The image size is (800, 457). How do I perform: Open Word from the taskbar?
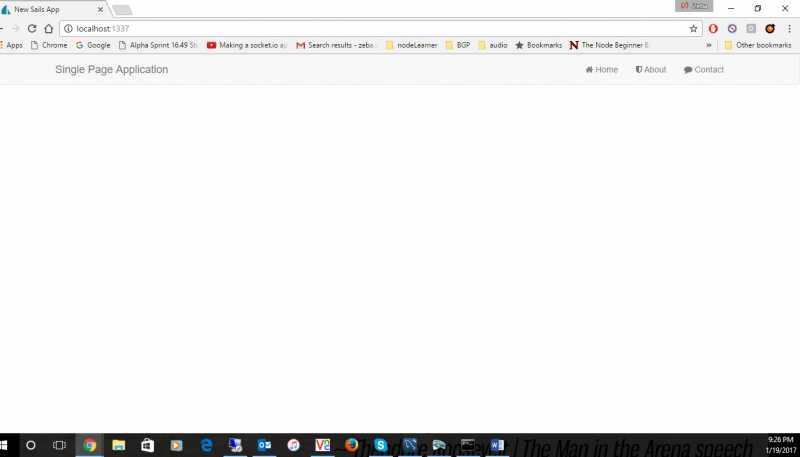tap(497, 445)
